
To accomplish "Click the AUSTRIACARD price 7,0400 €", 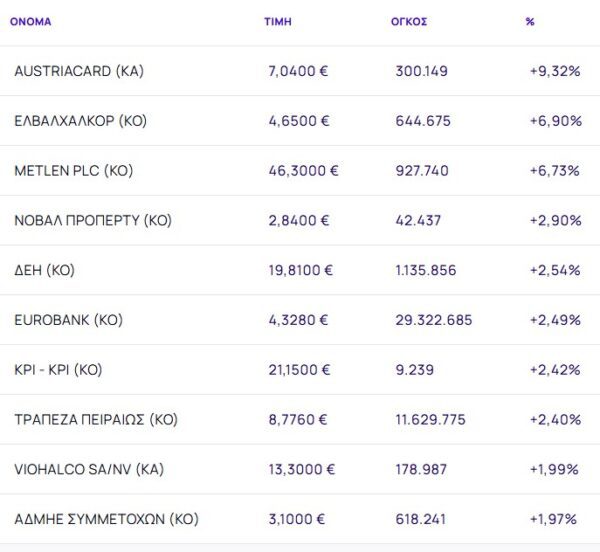I will pyautogui.click(x=299, y=71).
